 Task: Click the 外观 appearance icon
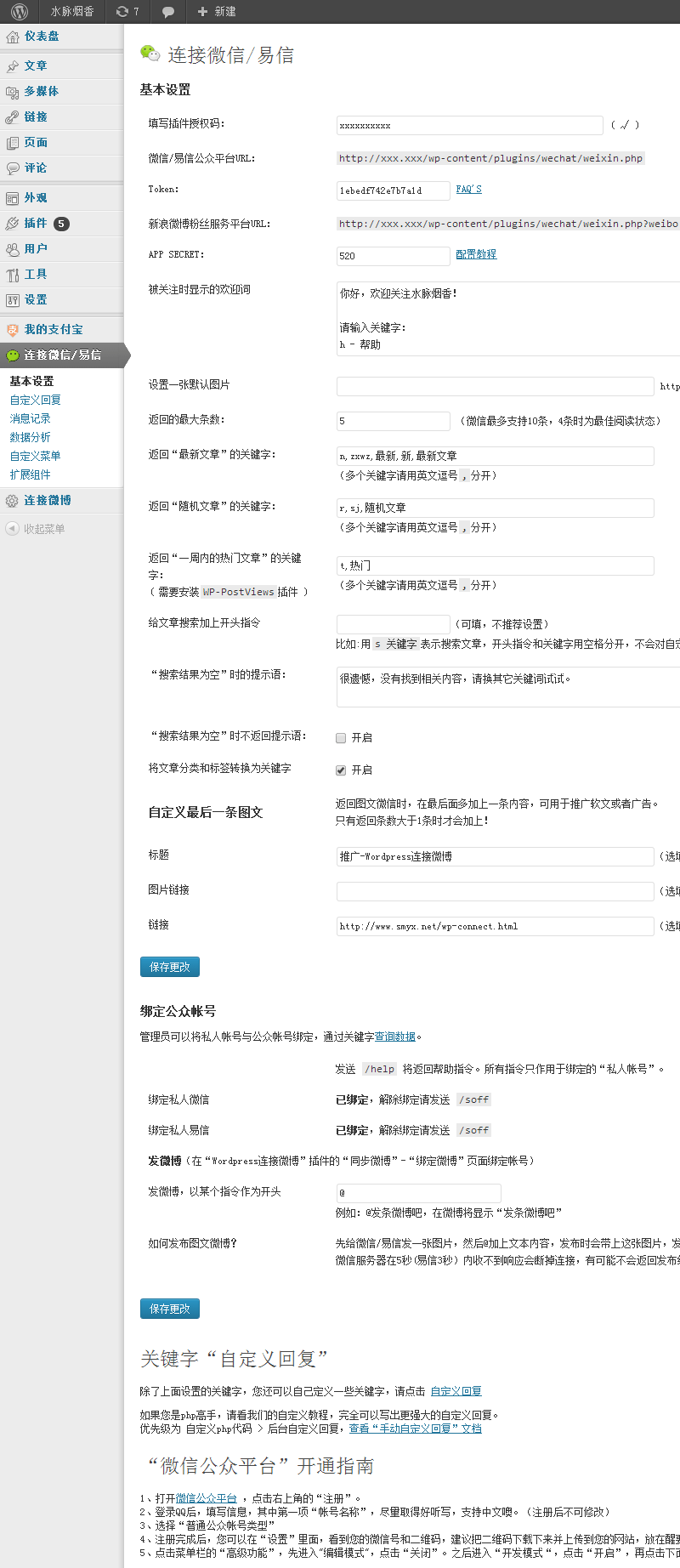click(13, 198)
